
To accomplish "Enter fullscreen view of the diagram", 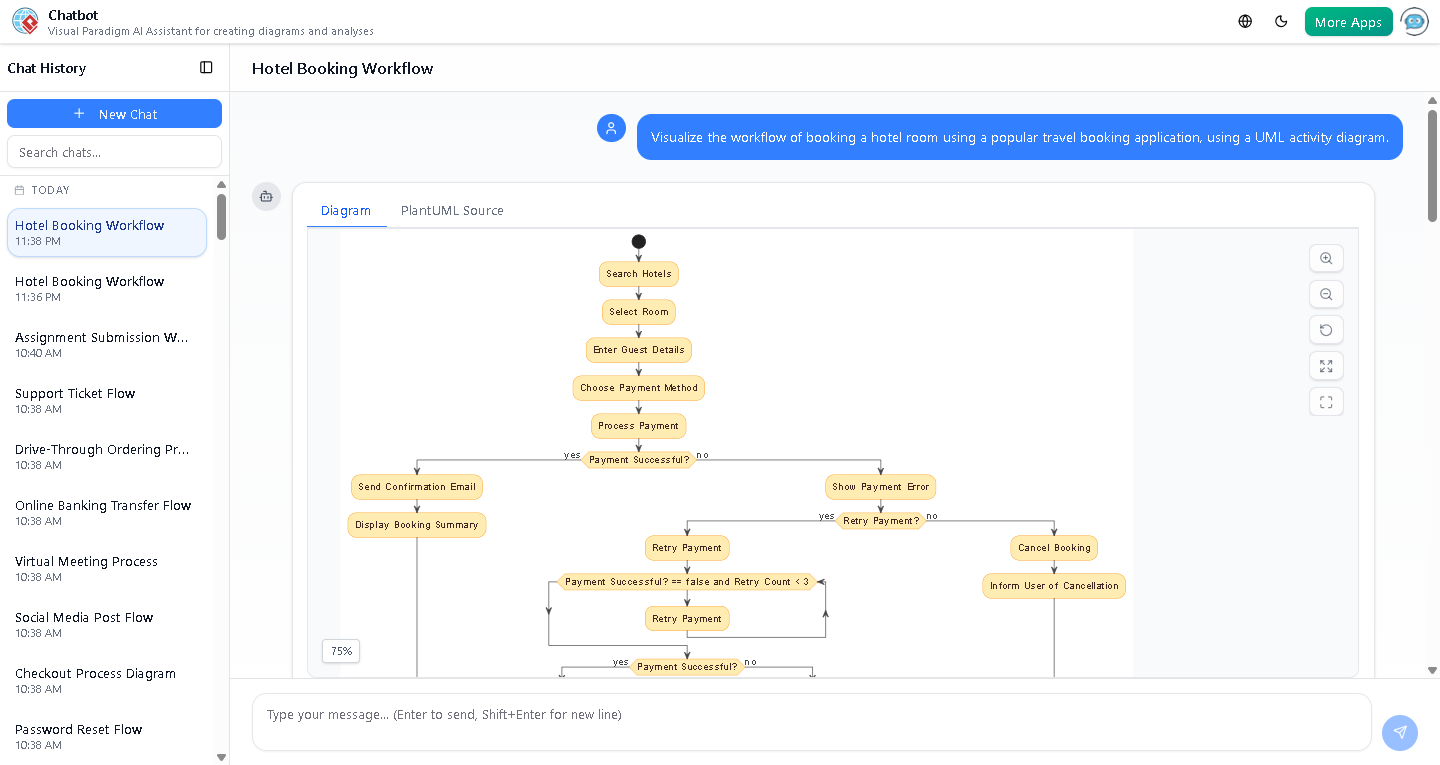I will [1326, 401].
